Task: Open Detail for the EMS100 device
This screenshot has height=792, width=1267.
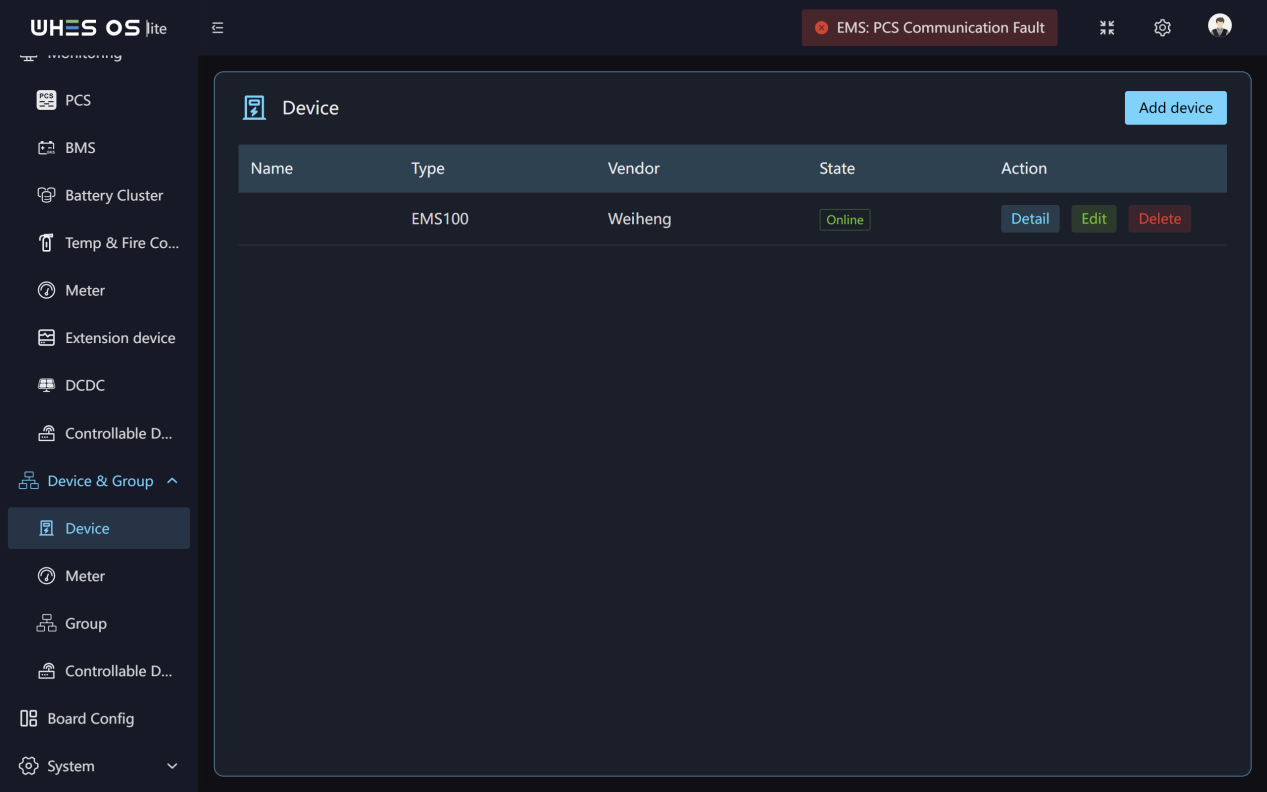Action: click(1030, 219)
